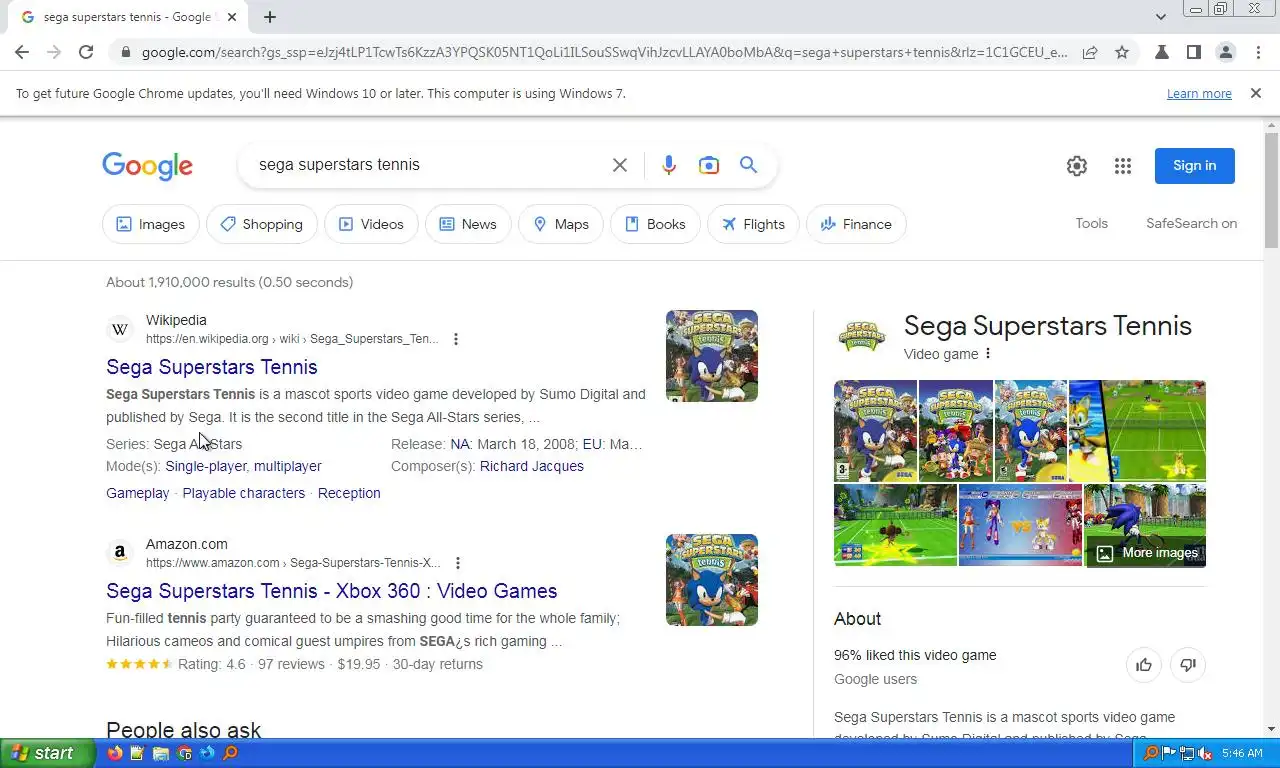Open the notepad icon in the taskbar
Image resolution: width=1280 pixels, height=768 pixels.
coord(138,753)
